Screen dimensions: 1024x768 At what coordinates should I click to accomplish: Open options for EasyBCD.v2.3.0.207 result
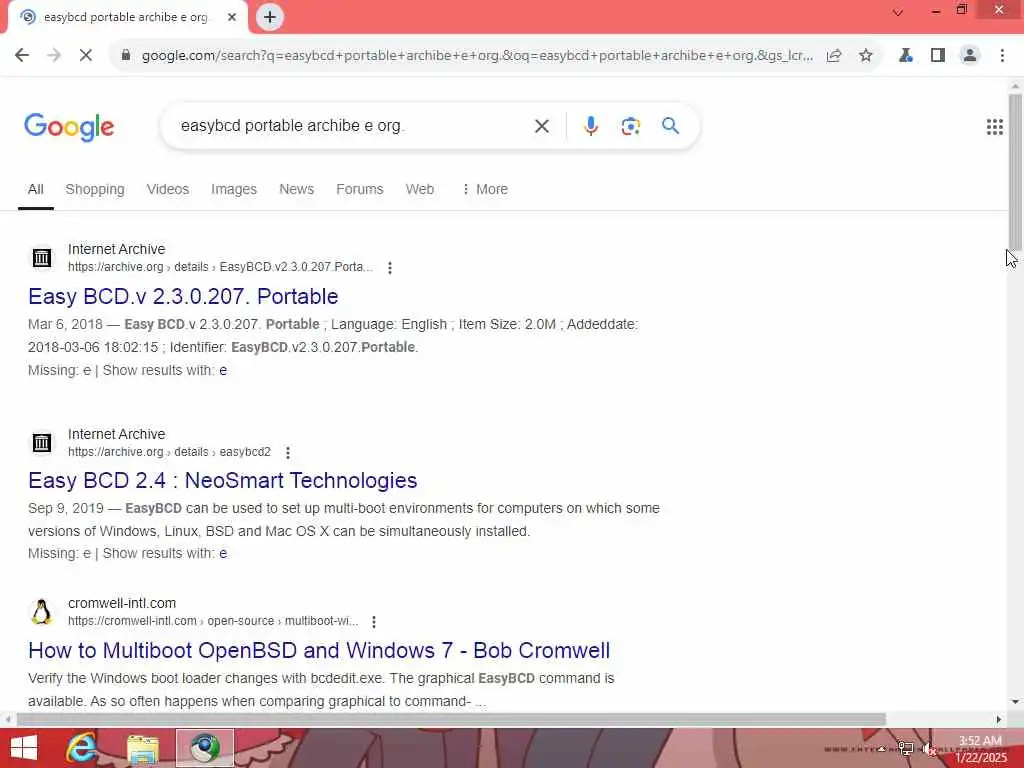pyautogui.click(x=390, y=268)
